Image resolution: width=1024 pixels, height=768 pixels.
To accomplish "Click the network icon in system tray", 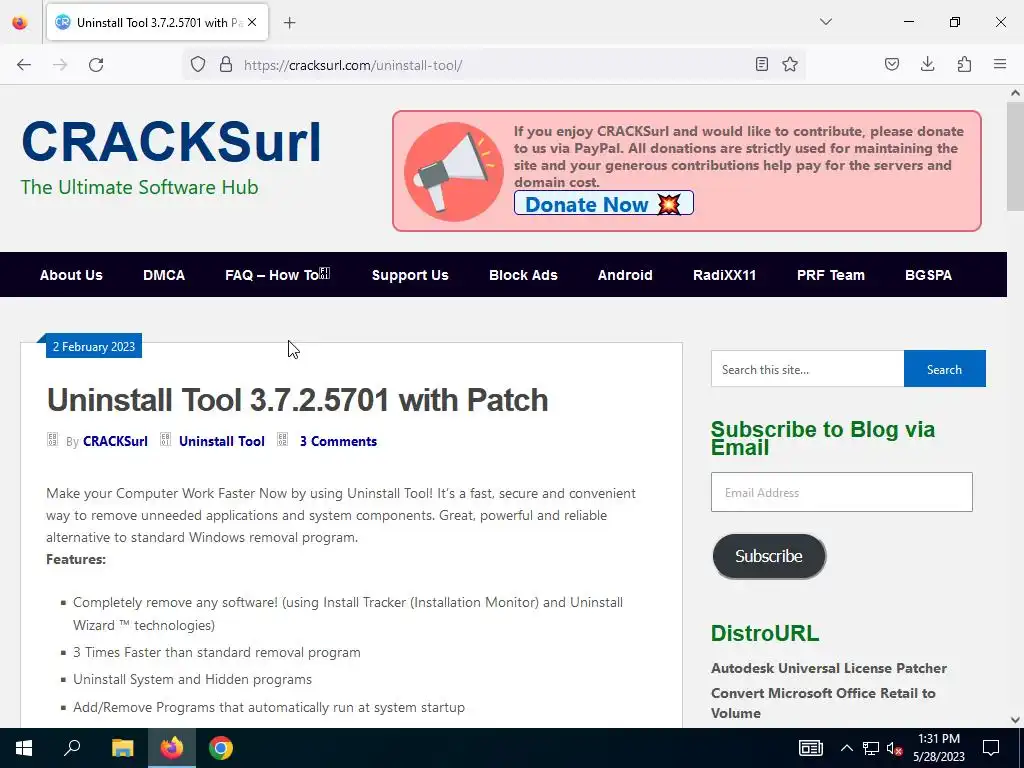I will (x=871, y=748).
